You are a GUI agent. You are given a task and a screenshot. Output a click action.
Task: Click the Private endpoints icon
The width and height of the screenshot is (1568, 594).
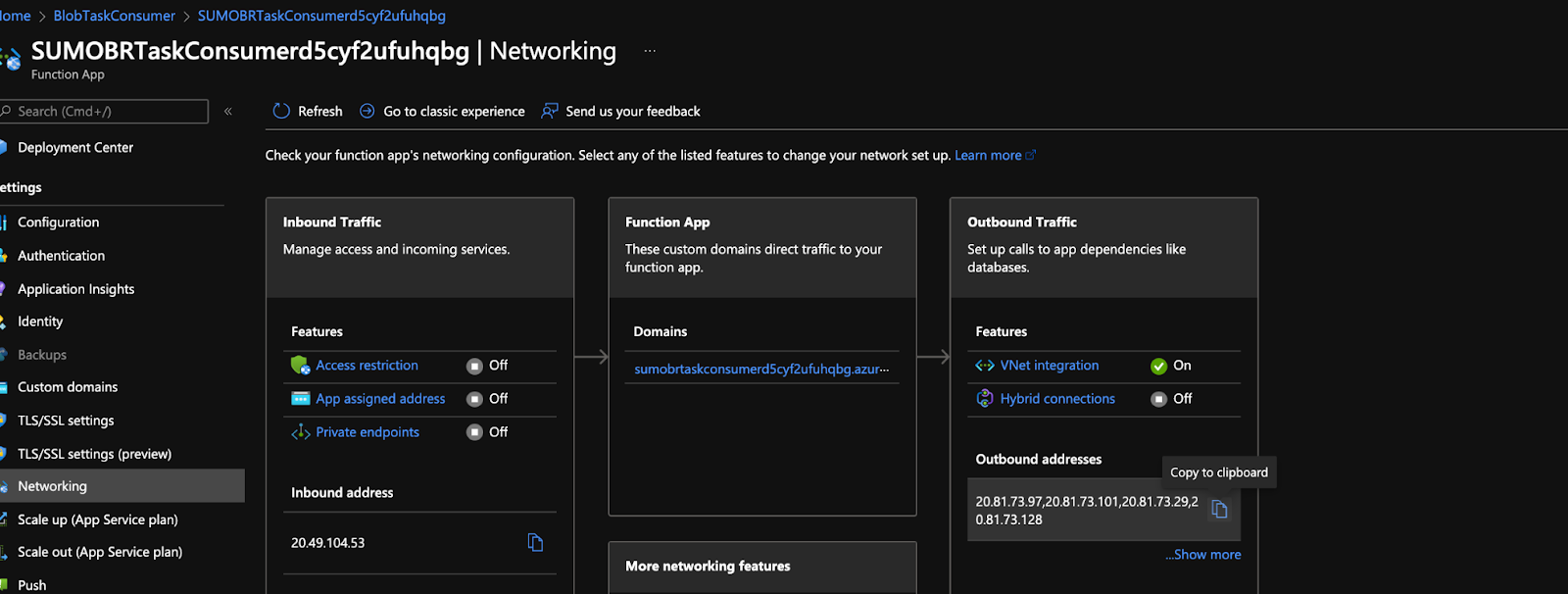(300, 432)
